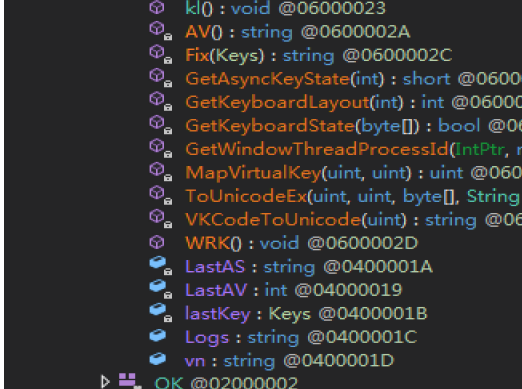Click the method icon beside WRK()
This screenshot has height=389, width=522.
(157, 242)
